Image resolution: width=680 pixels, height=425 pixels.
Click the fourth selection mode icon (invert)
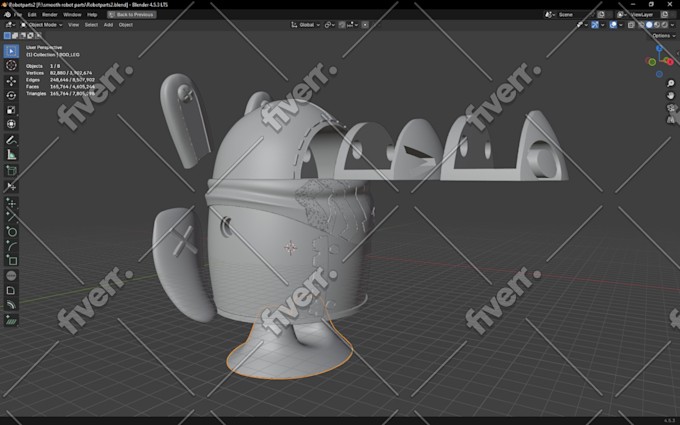[30, 36]
